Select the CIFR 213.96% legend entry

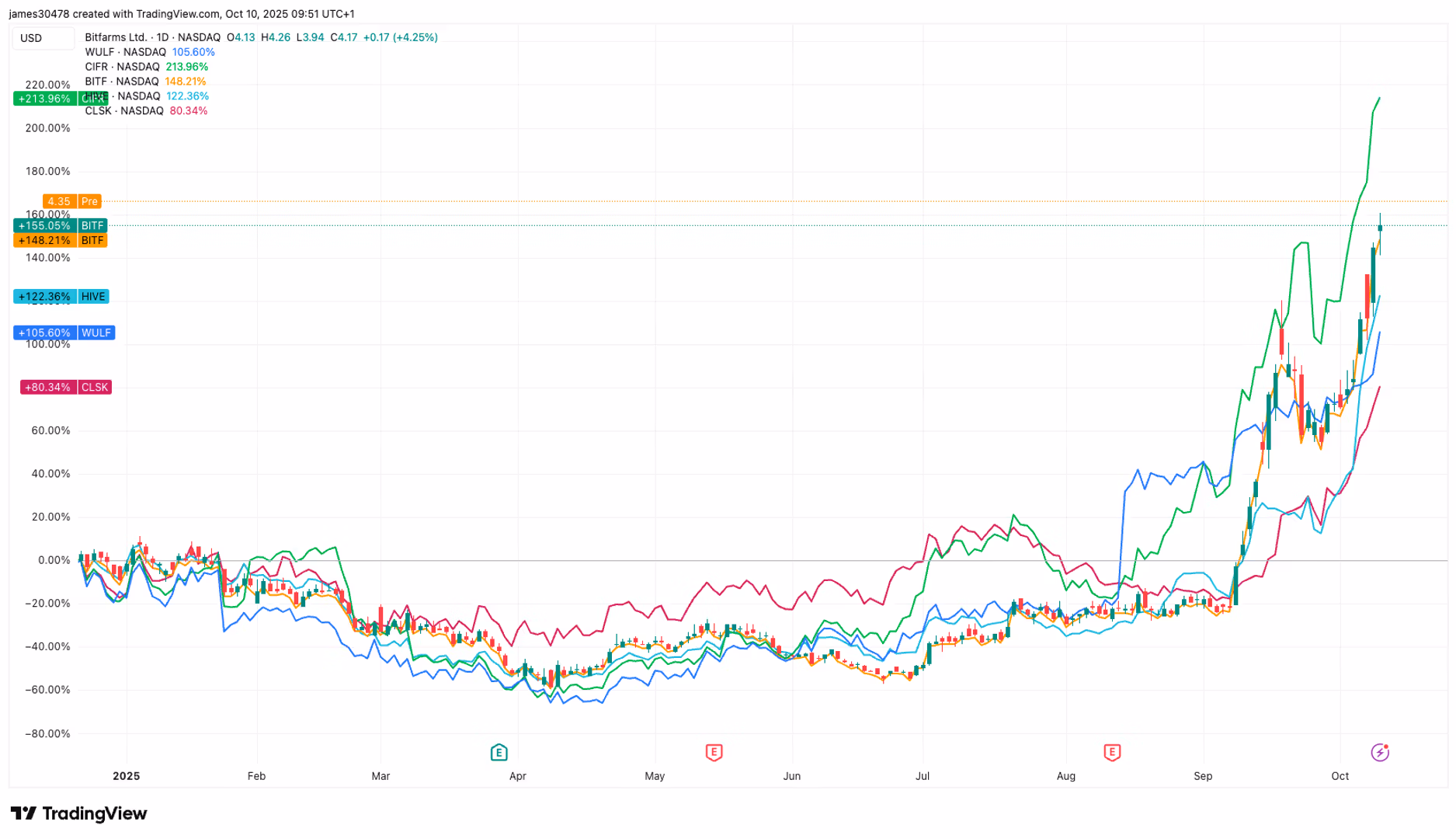pos(146,67)
